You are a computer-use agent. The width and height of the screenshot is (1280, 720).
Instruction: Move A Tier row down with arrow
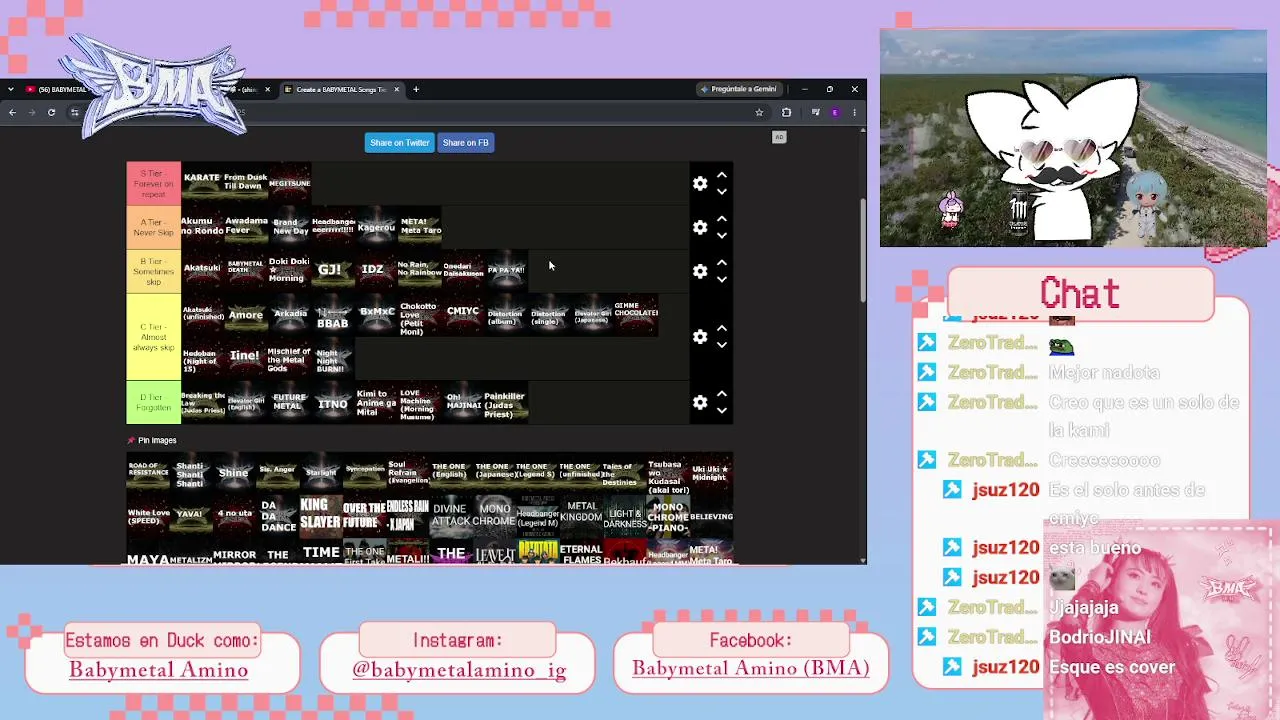coord(721,235)
